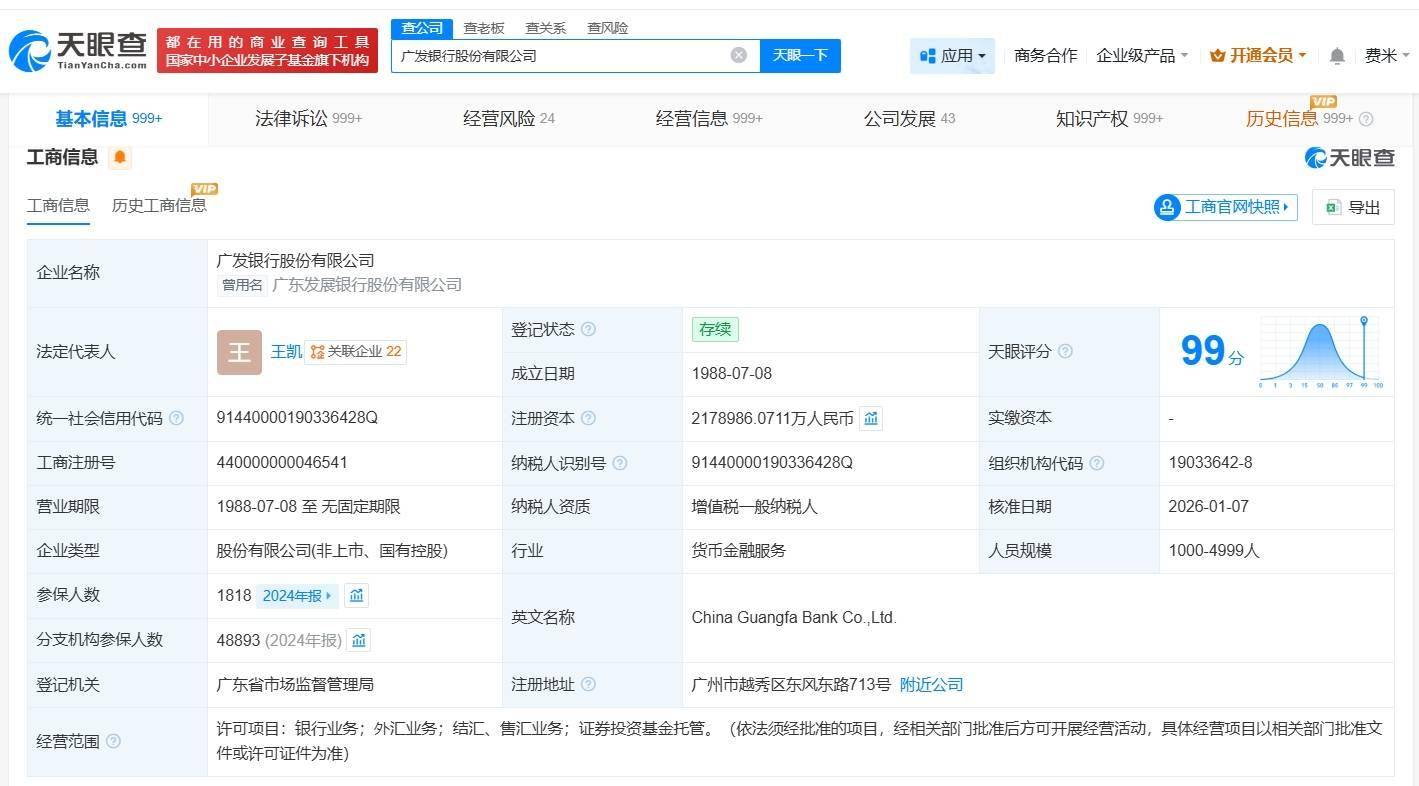Clear the search box with the X icon

click(738, 55)
